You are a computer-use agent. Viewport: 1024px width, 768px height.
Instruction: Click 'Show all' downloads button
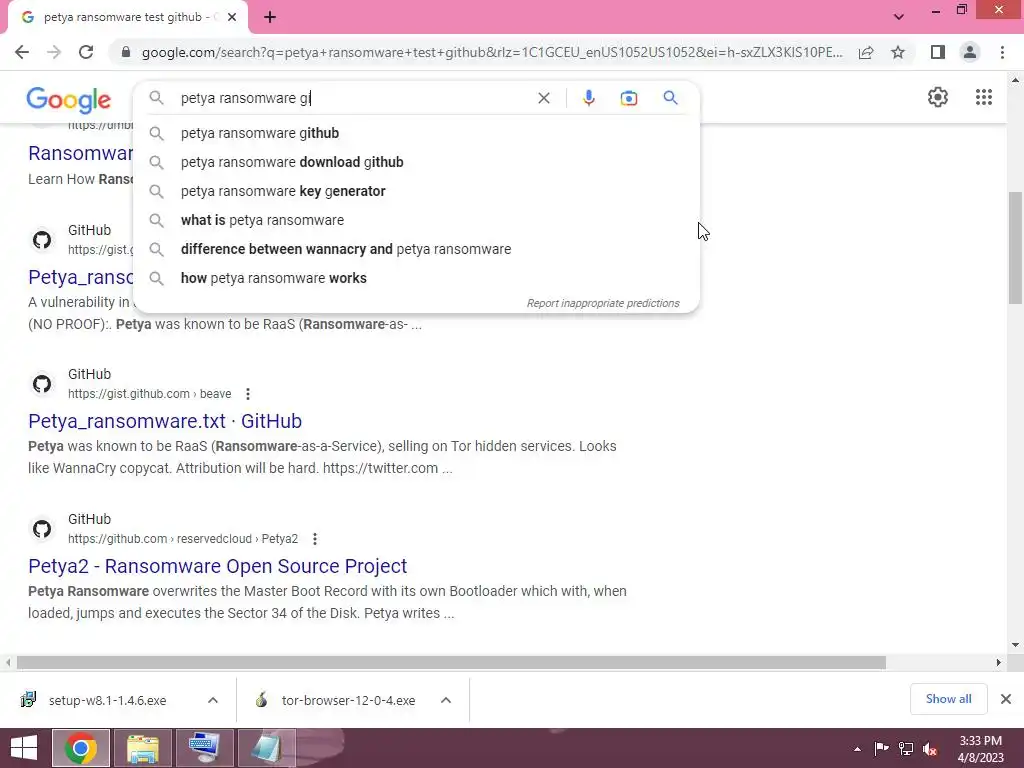[x=948, y=699]
